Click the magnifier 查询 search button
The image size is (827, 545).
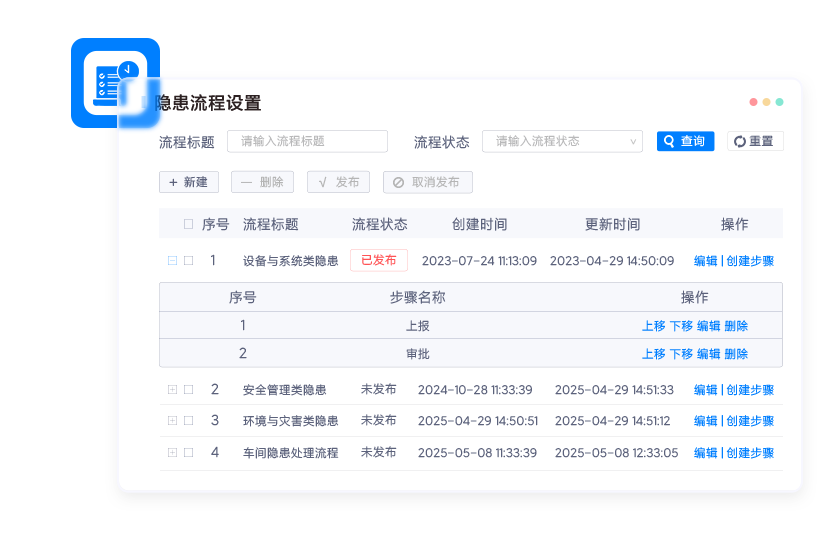685,141
